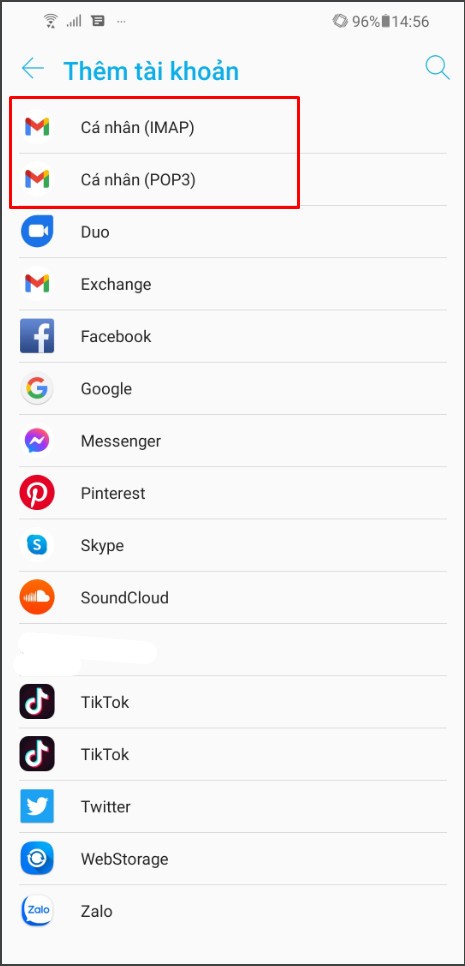
Task: Check the battery indicator in status bar
Action: (x=386, y=22)
